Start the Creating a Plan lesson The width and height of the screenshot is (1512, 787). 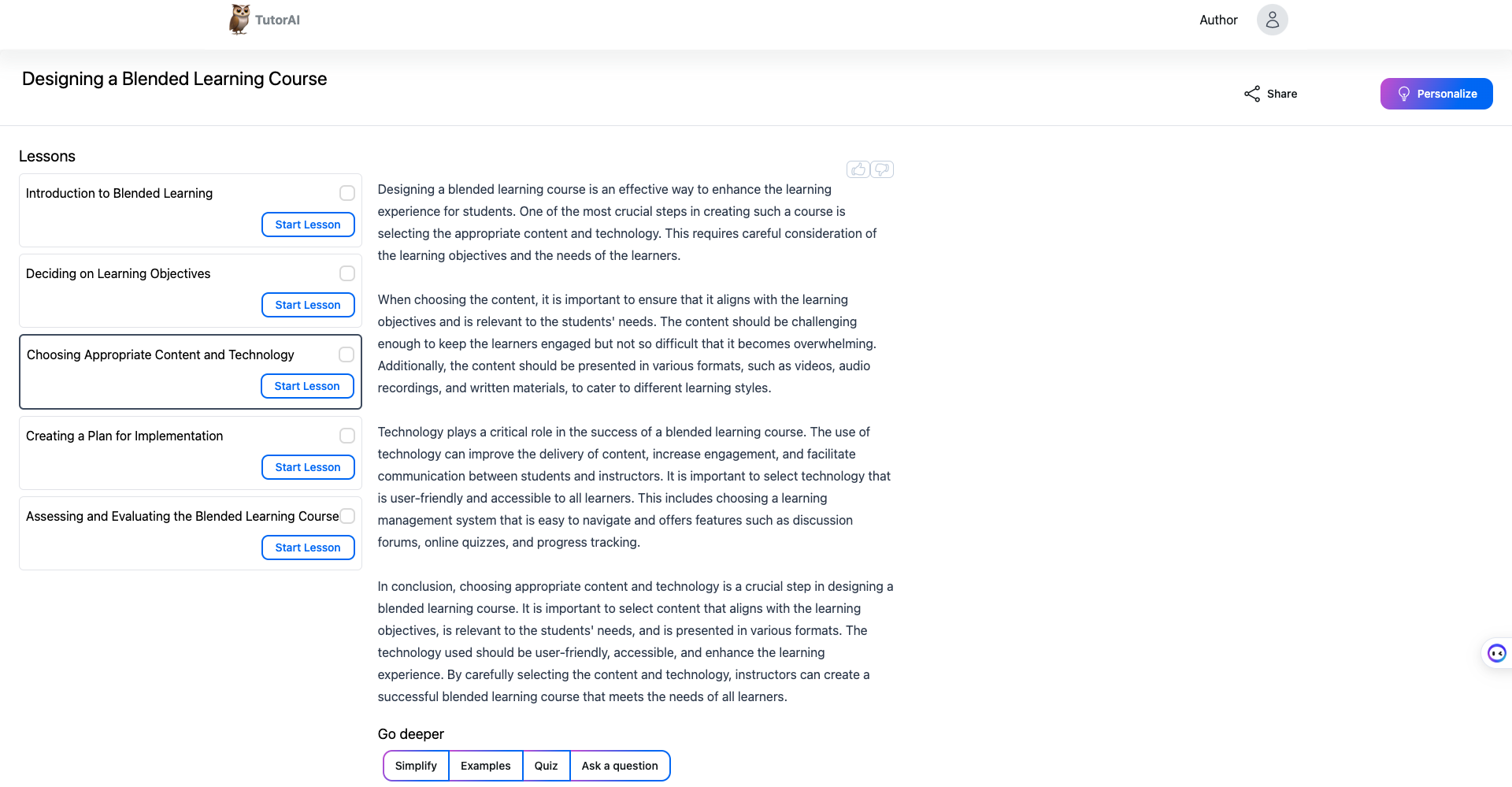308,467
